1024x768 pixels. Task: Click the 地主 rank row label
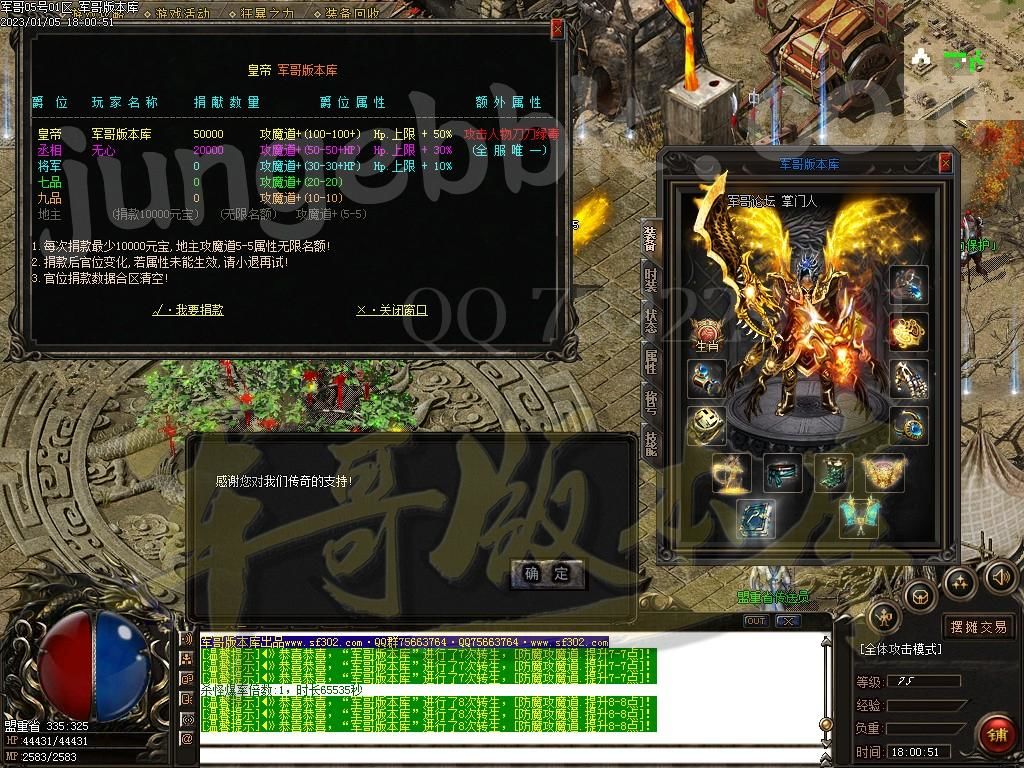49,214
